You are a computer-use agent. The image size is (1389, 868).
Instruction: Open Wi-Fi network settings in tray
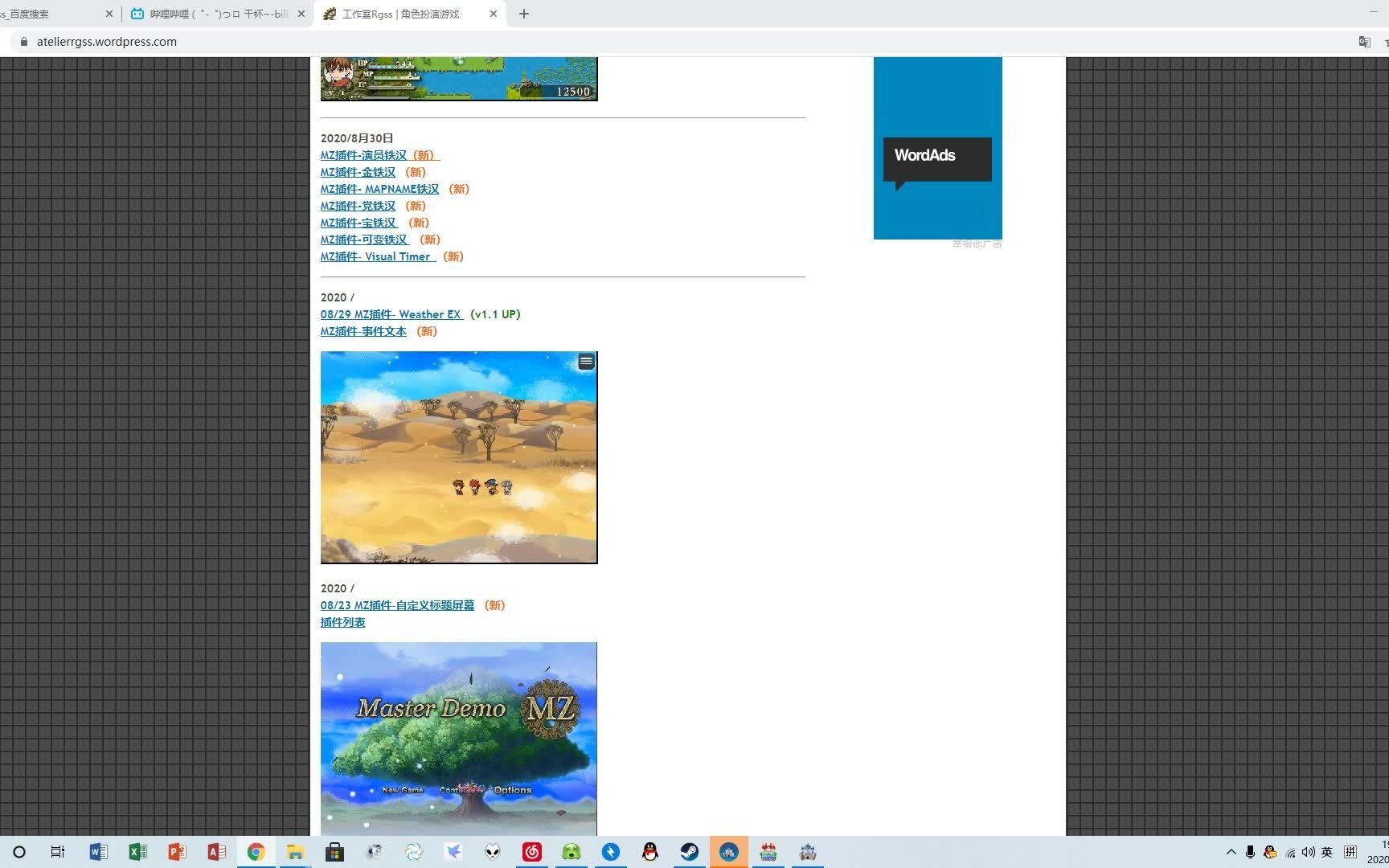[1290, 853]
